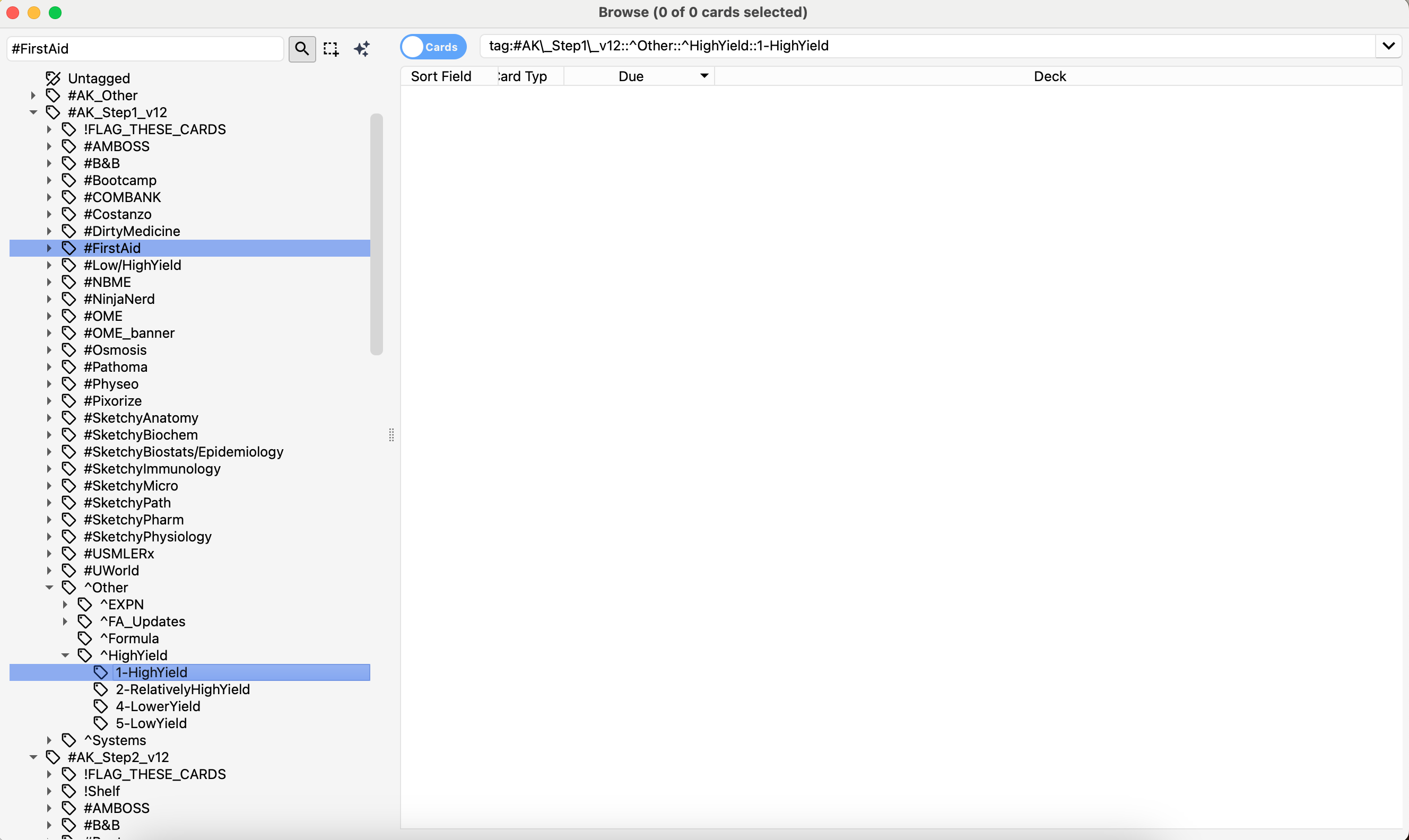
Task: Expand the #FirstAid tag
Action: [x=49, y=248]
